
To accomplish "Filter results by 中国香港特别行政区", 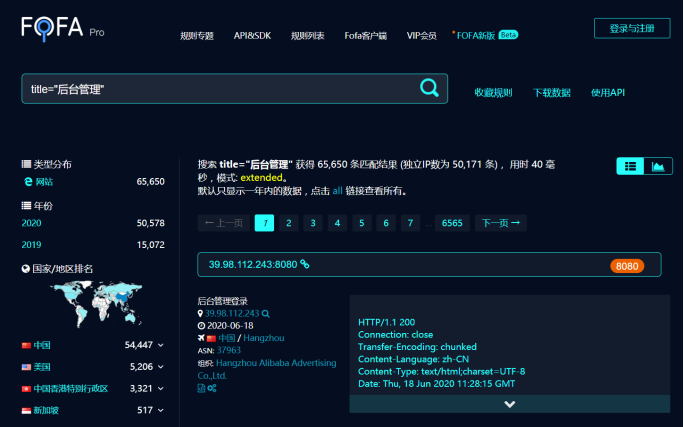I will point(71,388).
